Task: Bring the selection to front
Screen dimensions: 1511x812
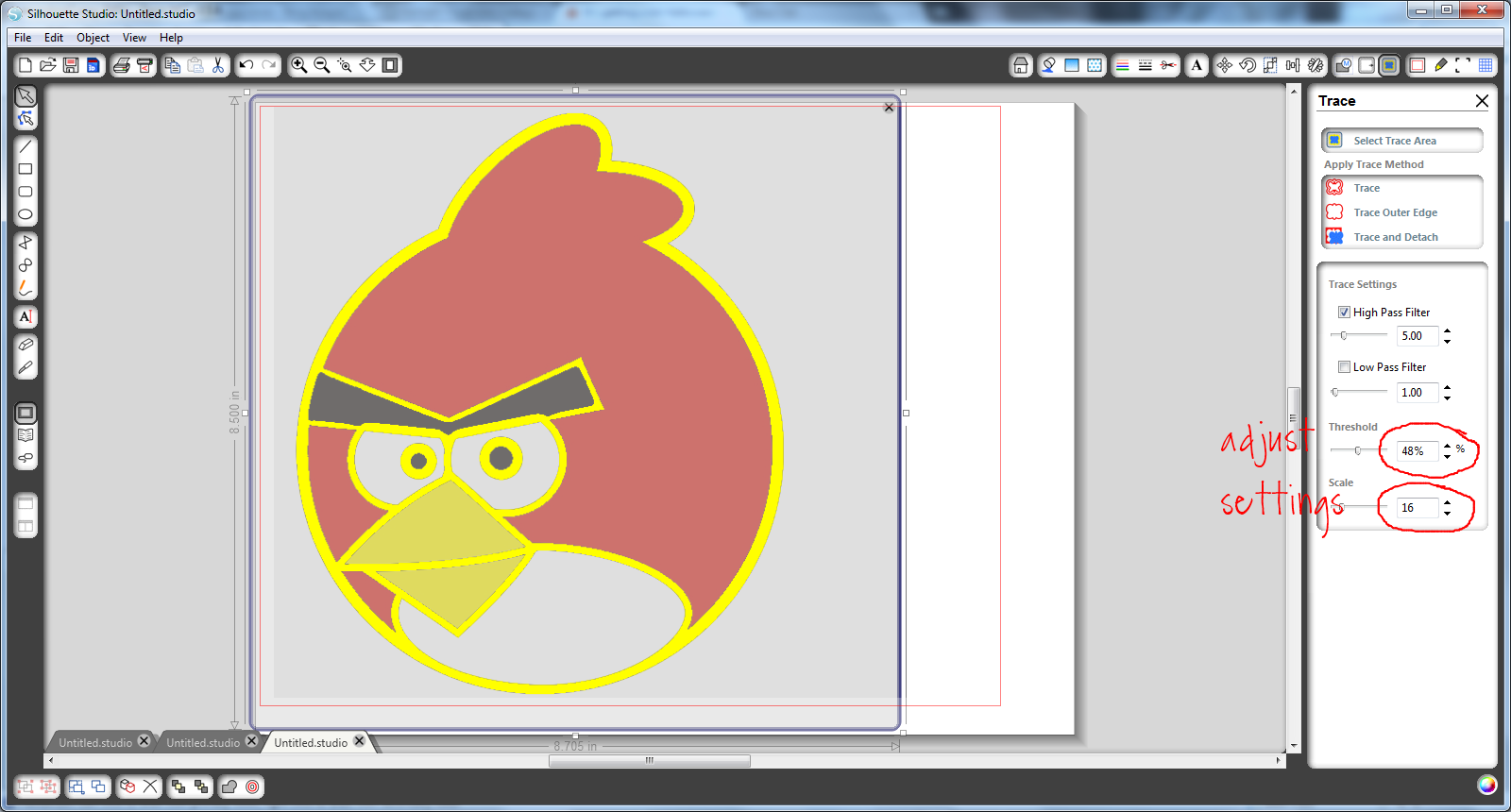Action: click(178, 787)
